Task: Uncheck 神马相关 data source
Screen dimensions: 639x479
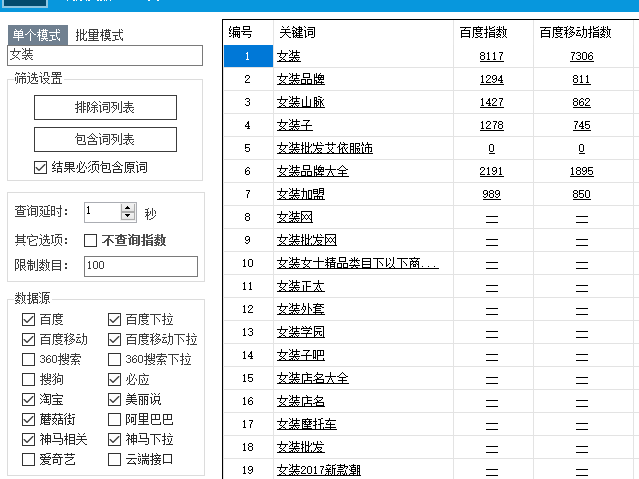Action: tap(29, 439)
